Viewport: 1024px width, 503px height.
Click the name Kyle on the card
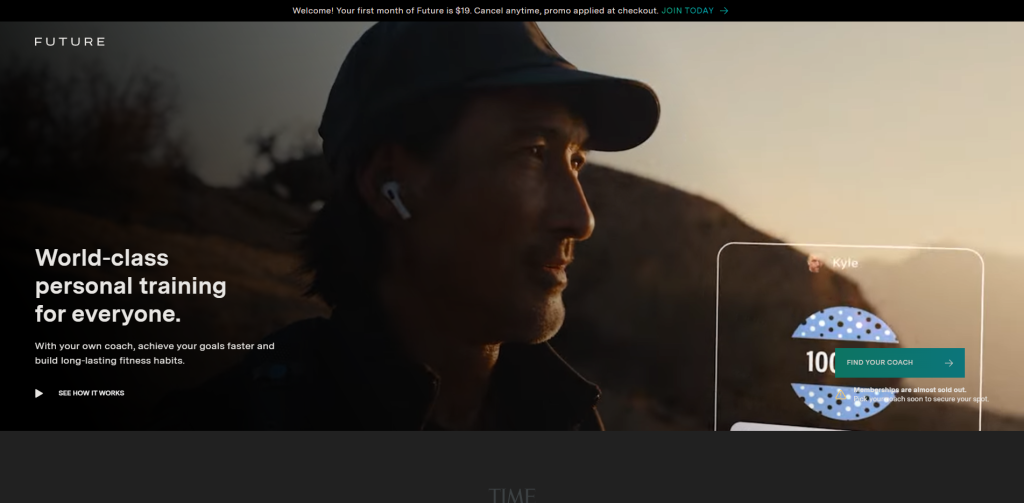(x=844, y=263)
